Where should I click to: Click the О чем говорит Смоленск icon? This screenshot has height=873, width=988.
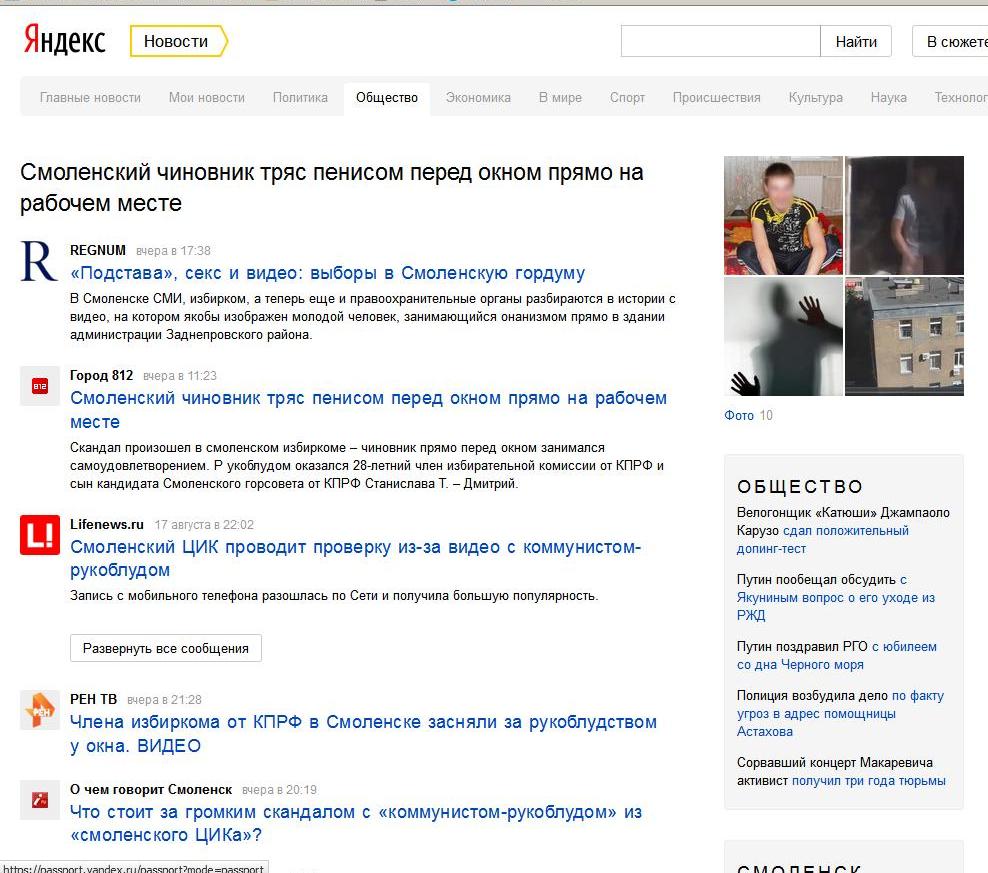pos(40,800)
